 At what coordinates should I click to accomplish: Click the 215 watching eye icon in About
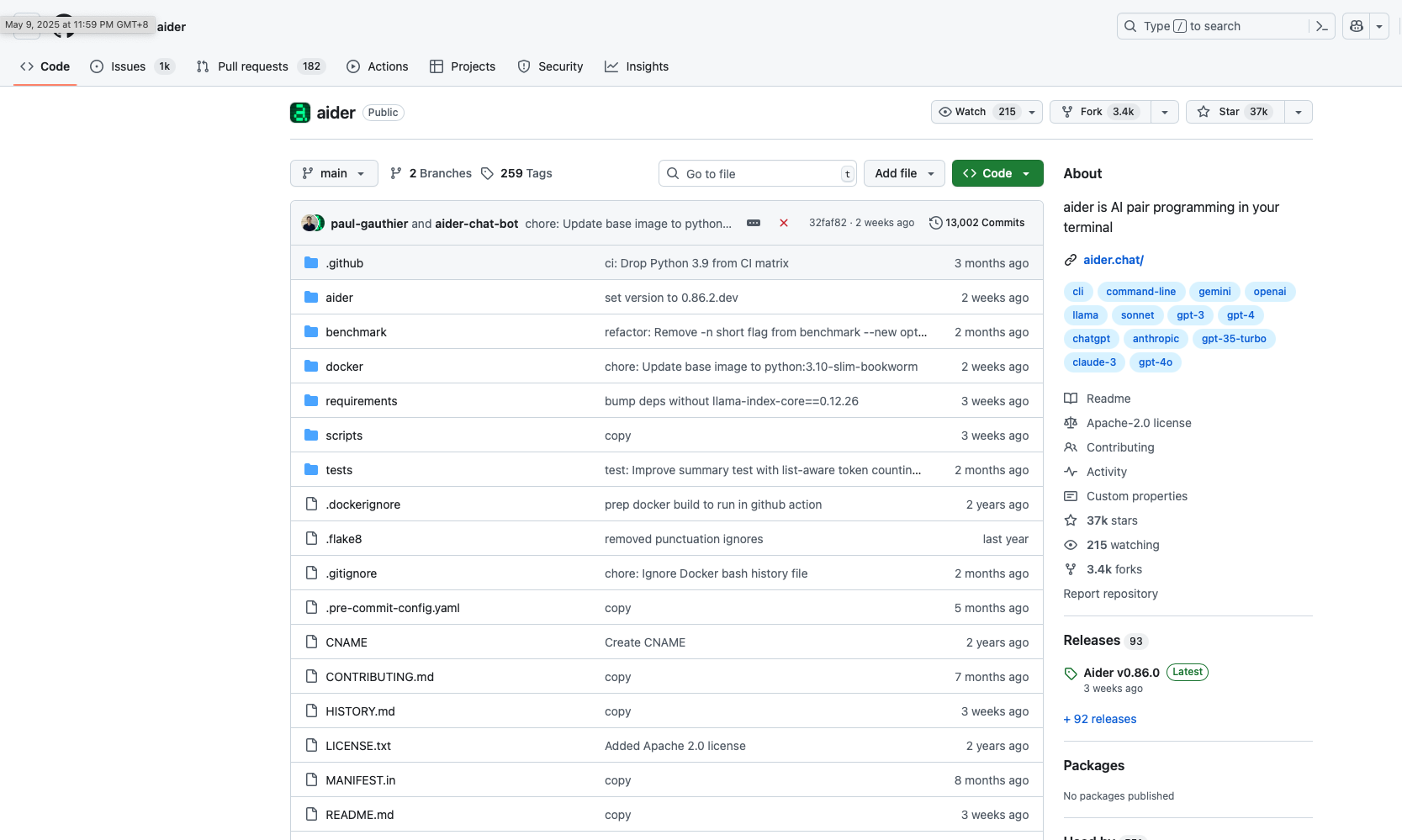[x=1071, y=545]
